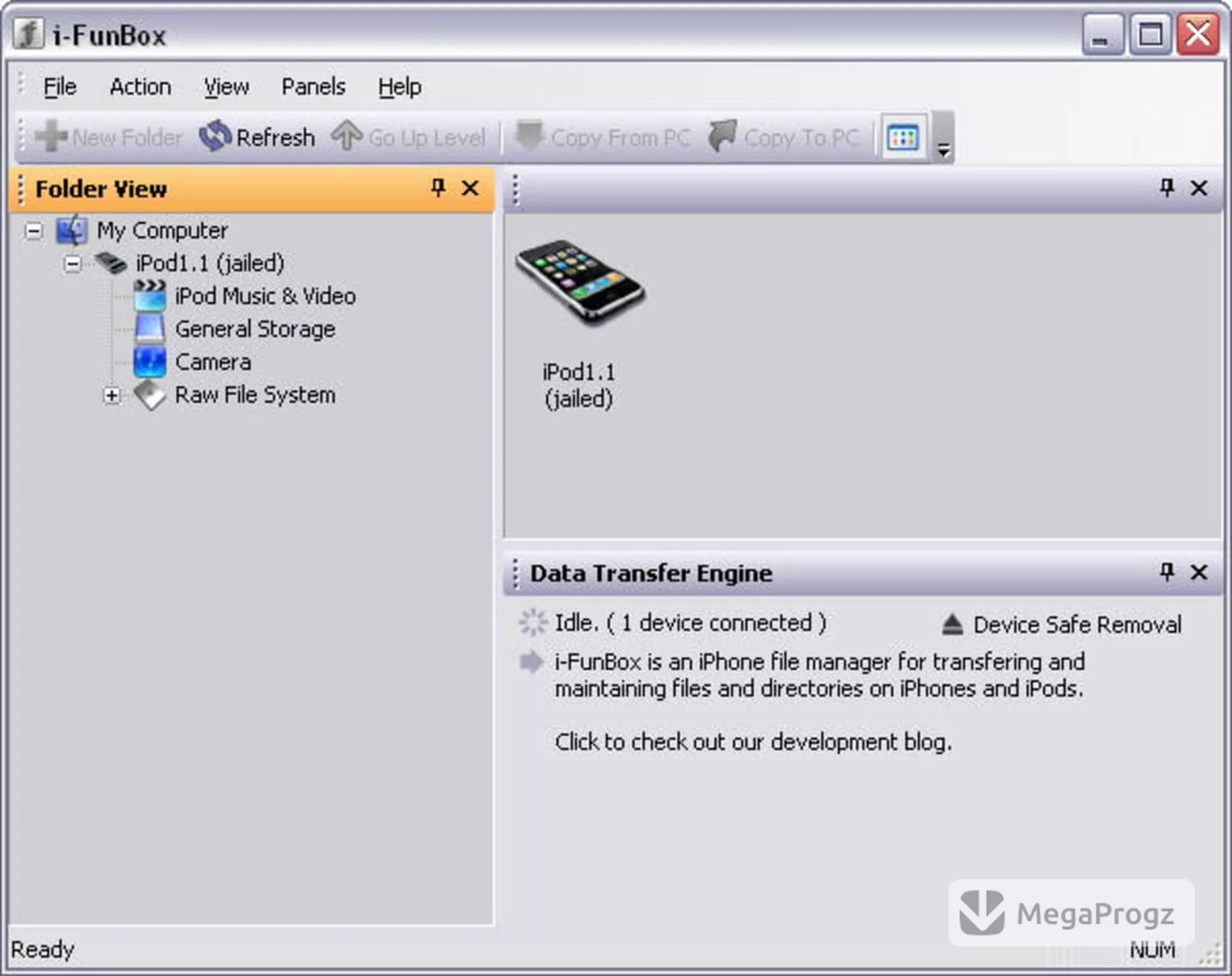Minimize the i-FunBox window
Viewport: 1232px width, 976px height.
pyautogui.click(x=1102, y=34)
